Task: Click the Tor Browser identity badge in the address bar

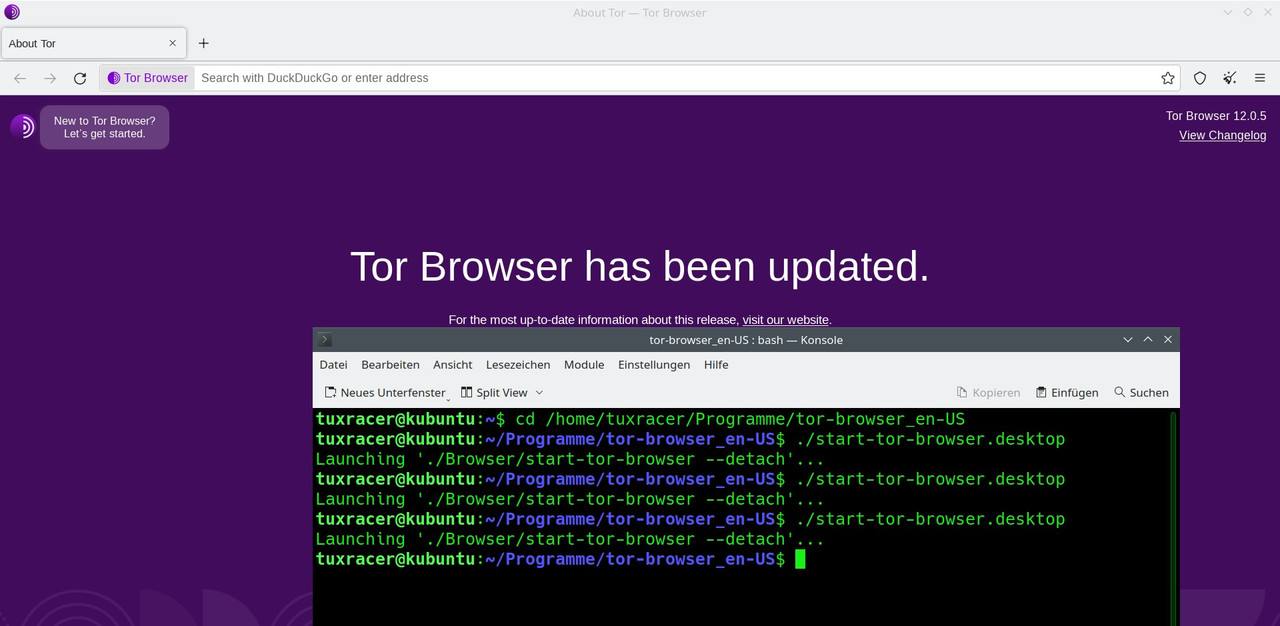Action: (x=147, y=78)
